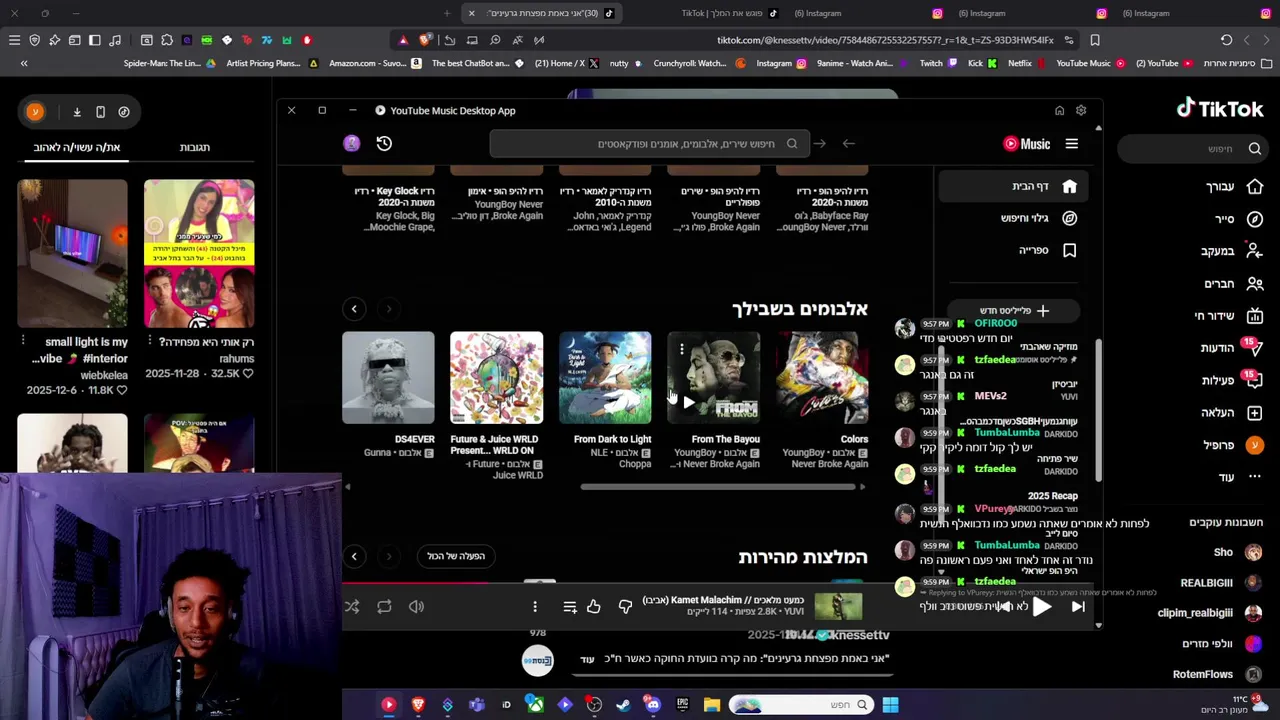This screenshot has width=1280, height=720.
Task: Open YouTube Music settings gear
Action: [x=1081, y=111]
